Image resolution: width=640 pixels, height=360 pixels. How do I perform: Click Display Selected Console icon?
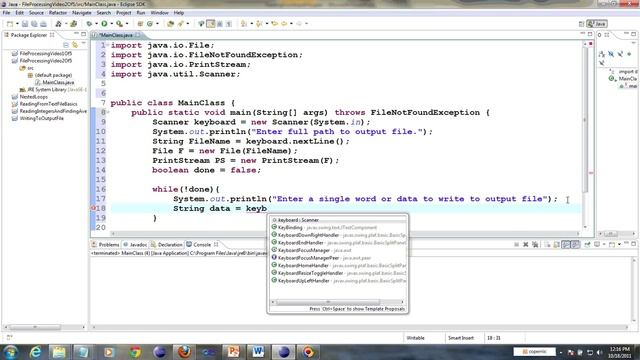[x=597, y=244]
